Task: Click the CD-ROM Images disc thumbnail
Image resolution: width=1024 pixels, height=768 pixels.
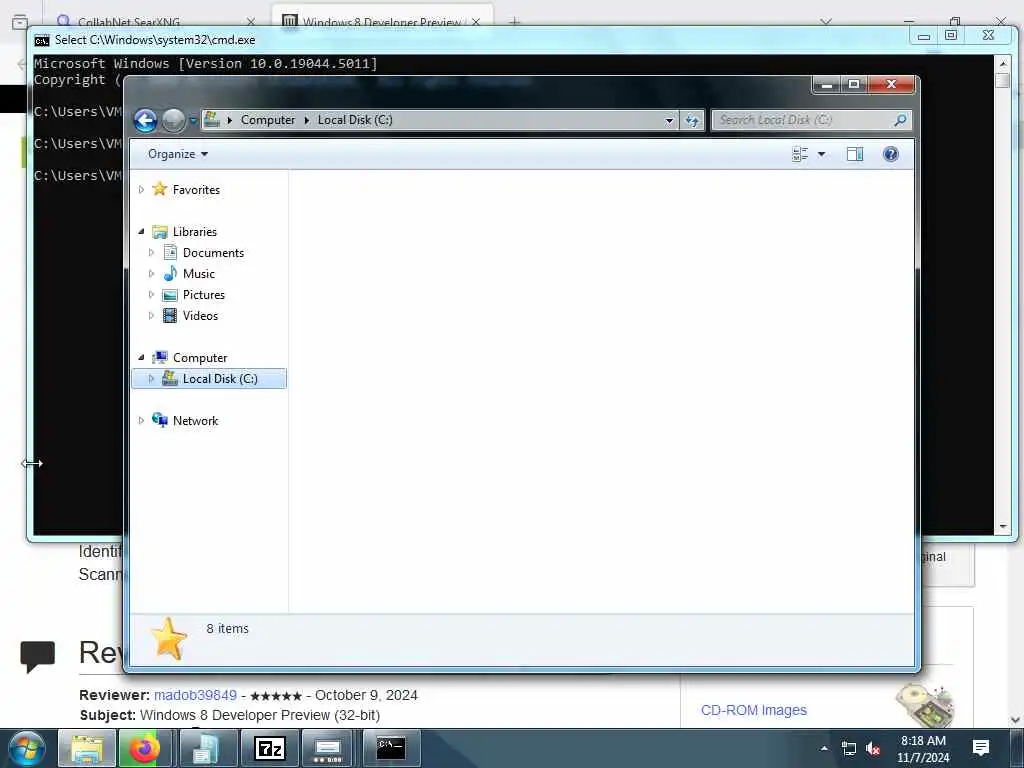Action: 925,705
